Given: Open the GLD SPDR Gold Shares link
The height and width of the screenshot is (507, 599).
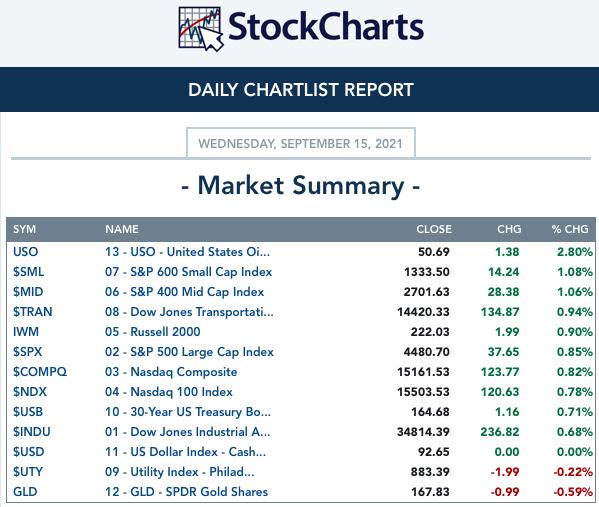Looking at the screenshot, I should pyautogui.click(x=186, y=492).
